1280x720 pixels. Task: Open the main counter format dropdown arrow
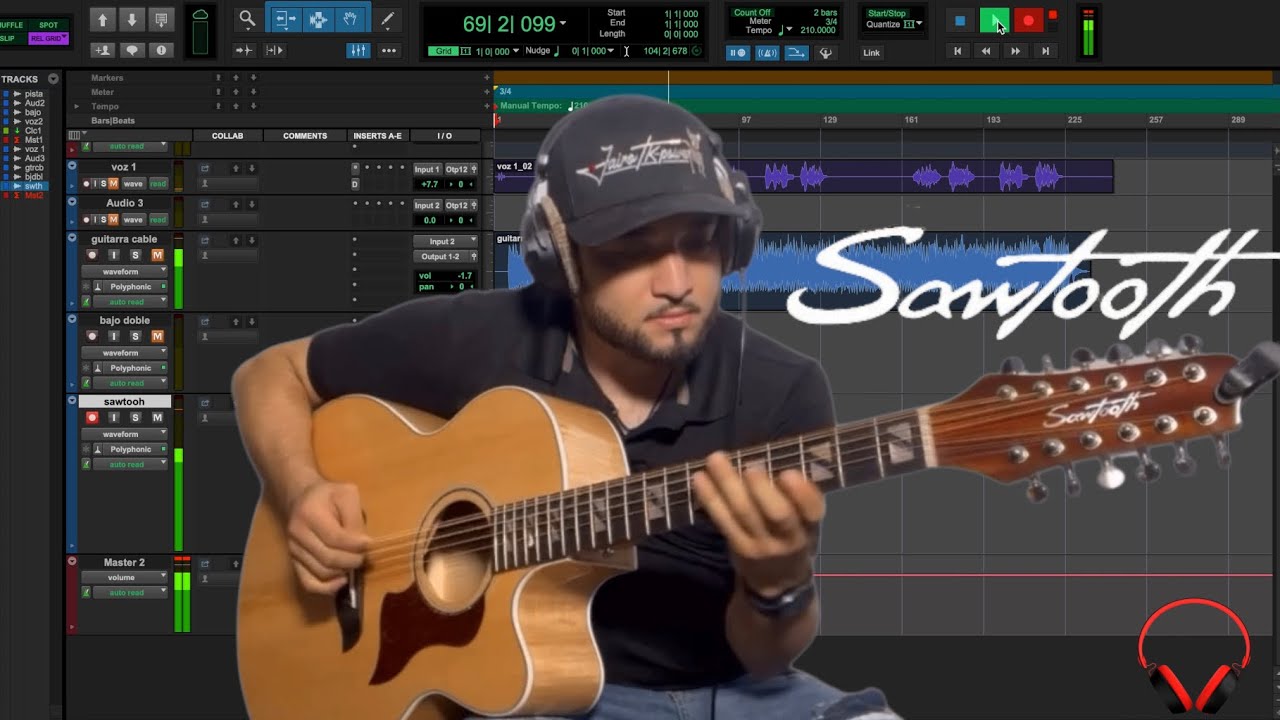coord(563,23)
